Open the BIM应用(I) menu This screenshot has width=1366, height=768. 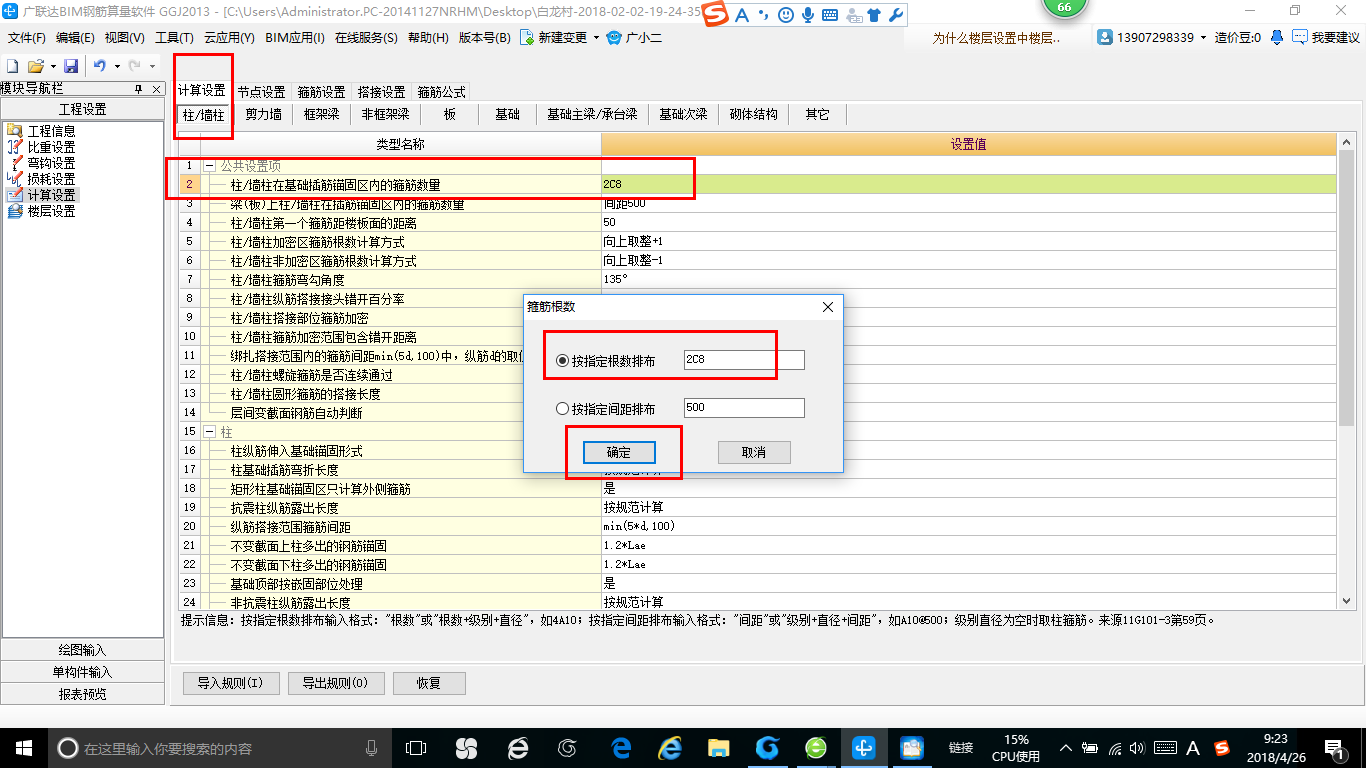pos(295,38)
